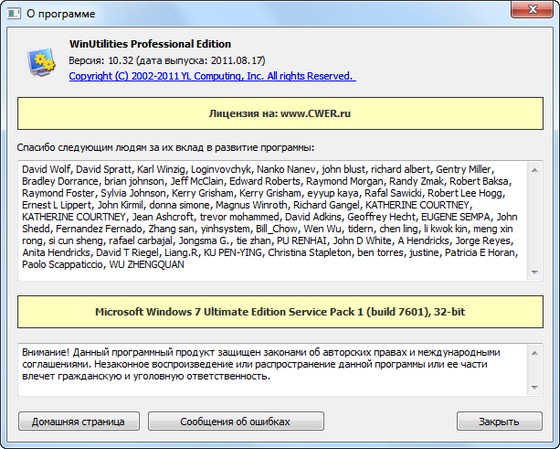Click the warning text box down arrow

coord(535,387)
